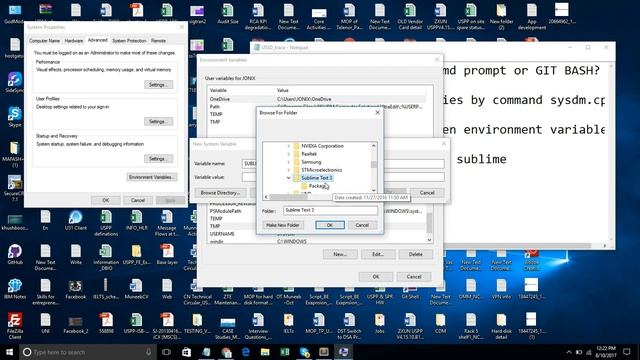Screen dimensions: 640x360
Task: Open Microsoft Store from the taskbar
Action: 186,352
